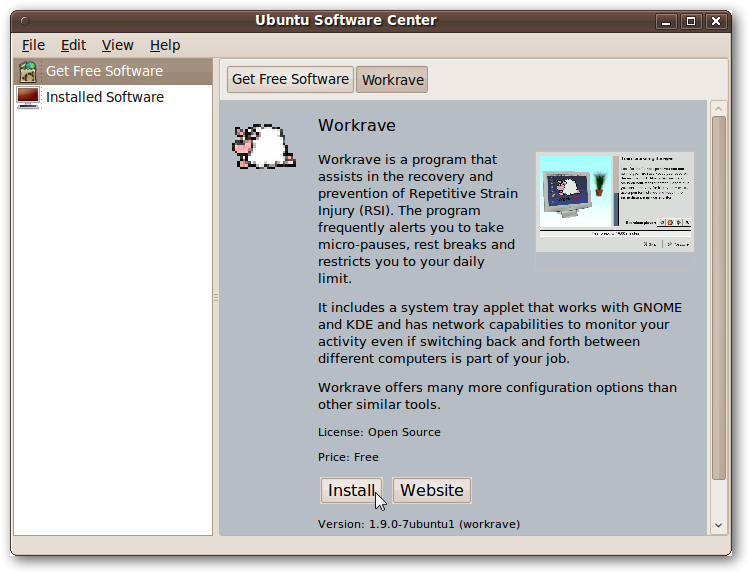Viewport: 750px width, 574px height.
Task: Open the View menu
Action: tap(117, 45)
